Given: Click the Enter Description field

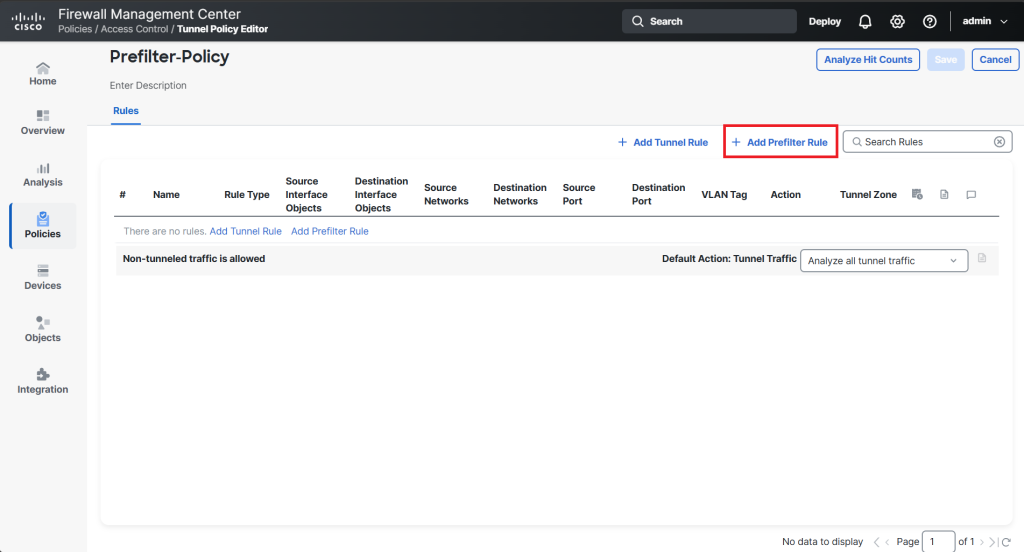Looking at the screenshot, I should (x=148, y=86).
